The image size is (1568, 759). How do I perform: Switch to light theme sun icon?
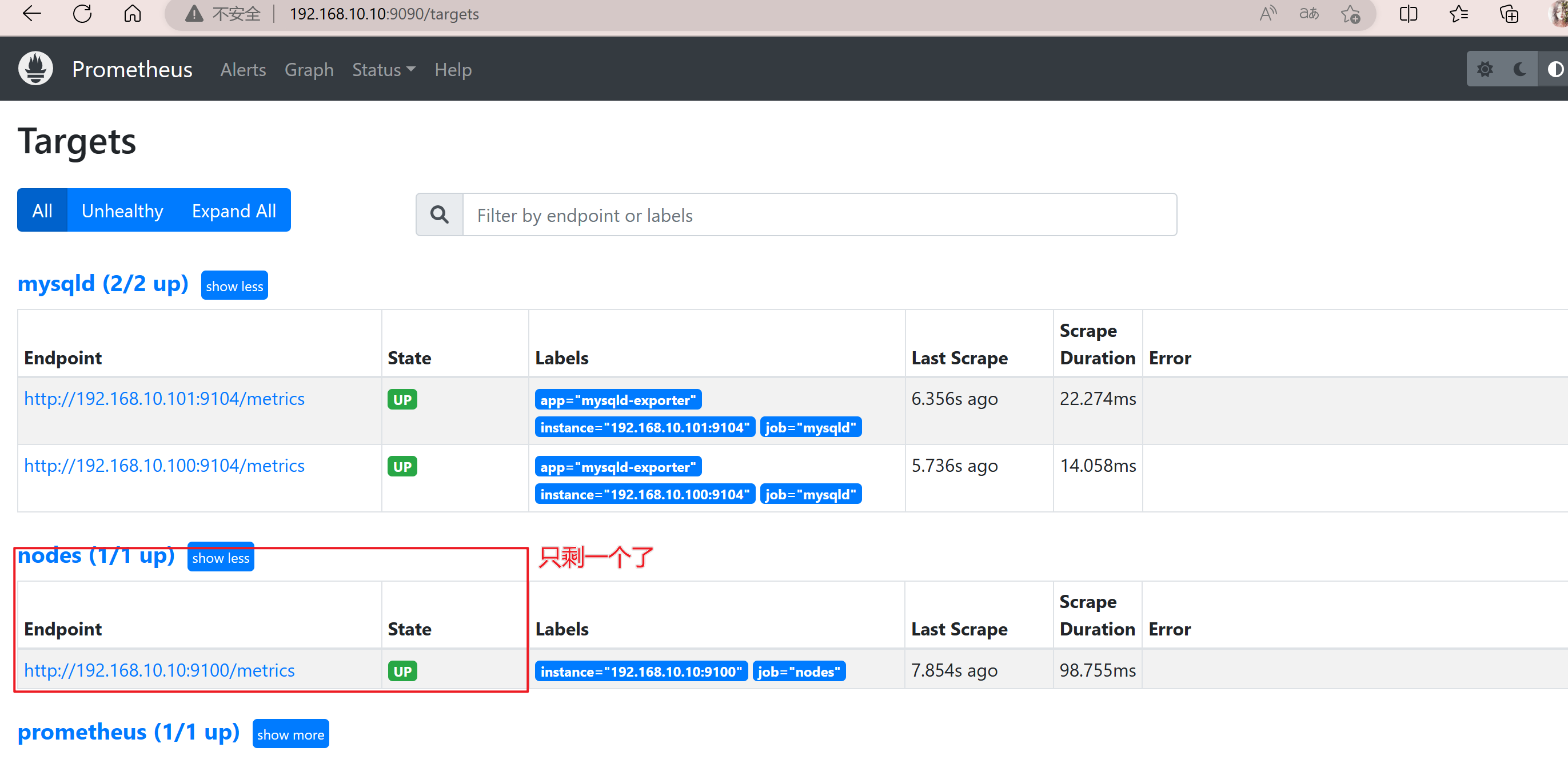1485,69
